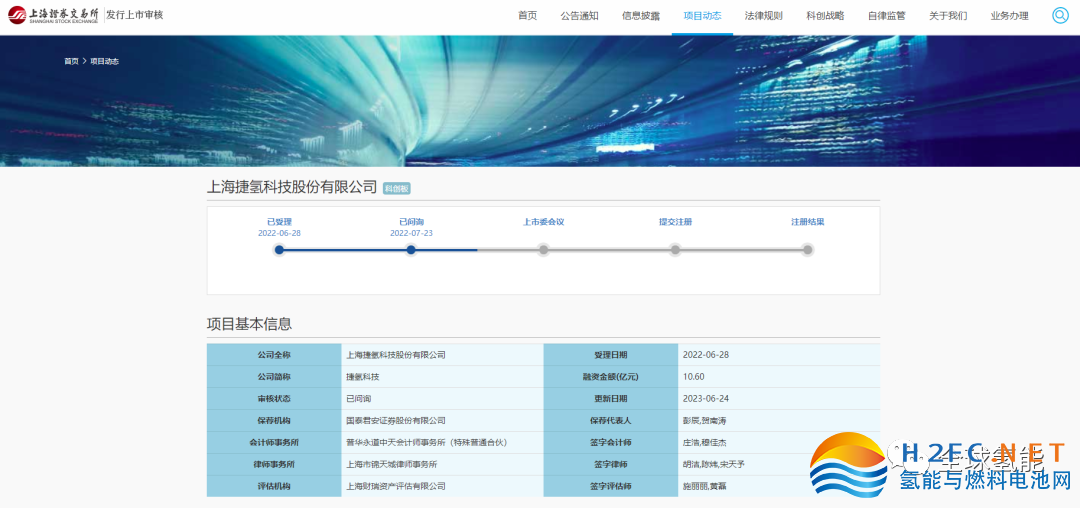Click the date 2022-07-23 under 已问询
Image resolution: width=1080 pixels, height=508 pixels.
coord(411,233)
